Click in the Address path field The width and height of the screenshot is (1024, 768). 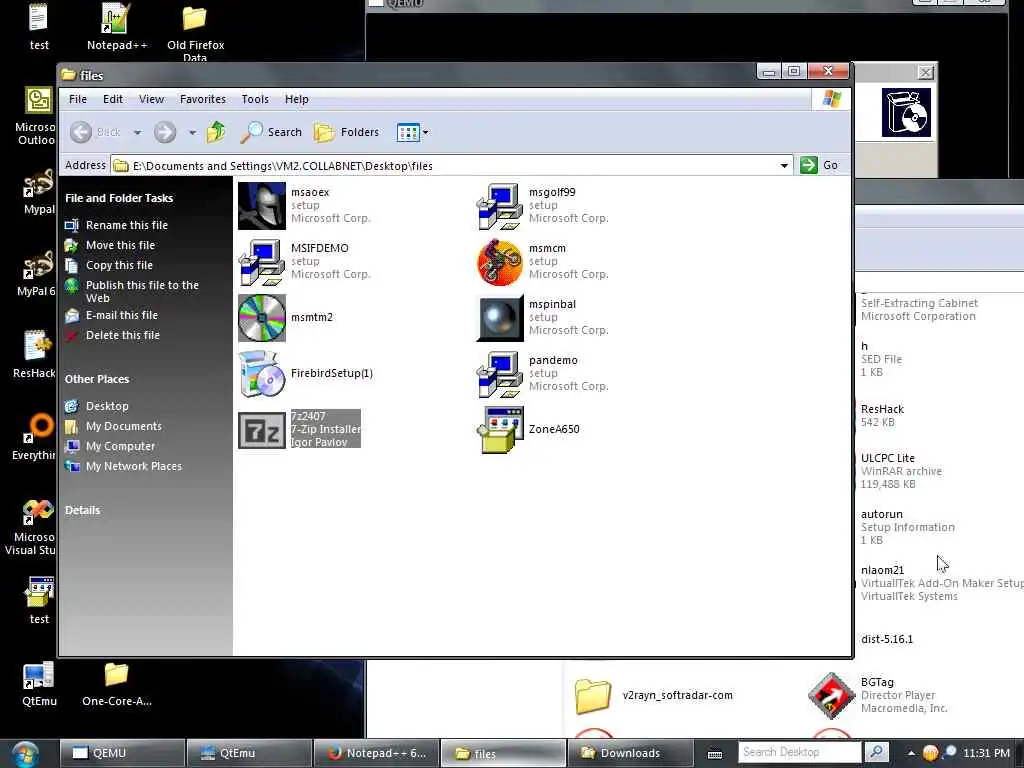tap(444, 165)
